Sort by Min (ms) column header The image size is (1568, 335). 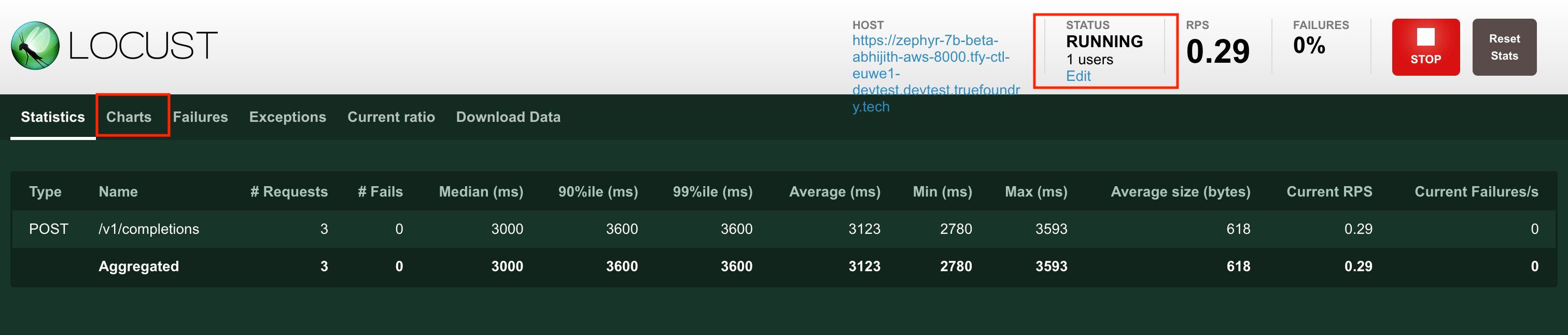coord(942,192)
